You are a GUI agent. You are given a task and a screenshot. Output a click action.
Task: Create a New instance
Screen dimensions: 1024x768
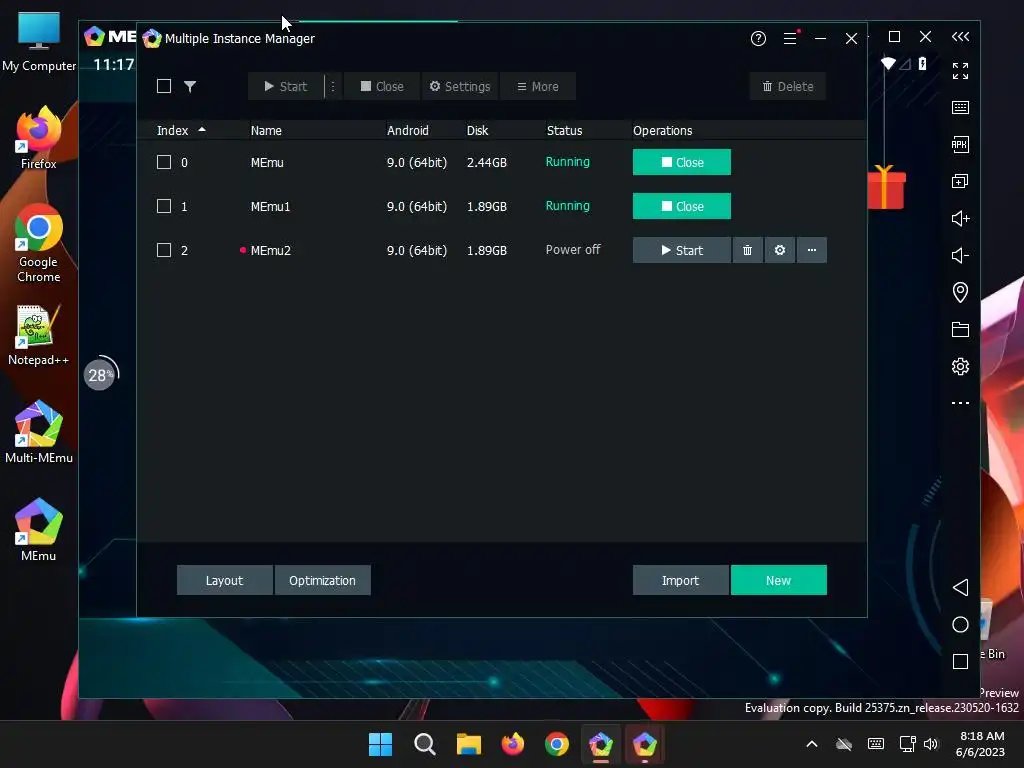pos(778,580)
